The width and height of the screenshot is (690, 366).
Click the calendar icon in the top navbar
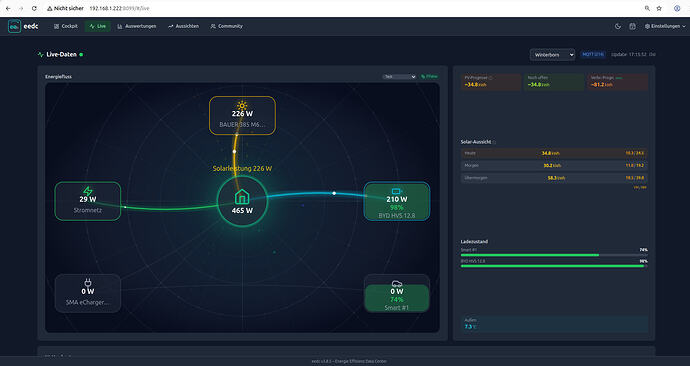point(632,26)
